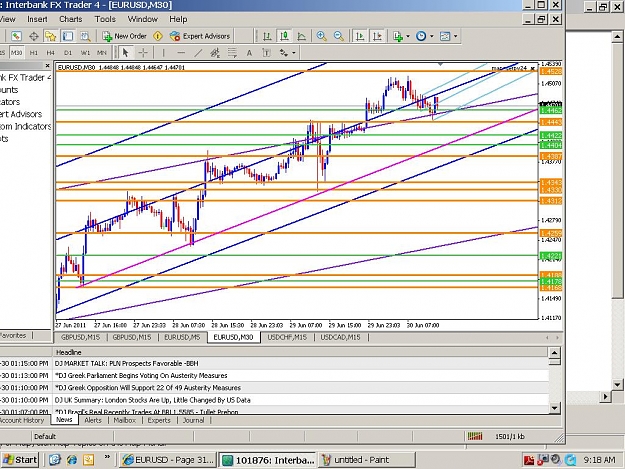The image size is (625, 469).
Task: Select the arrow cursor tool
Action: [x=126, y=53]
